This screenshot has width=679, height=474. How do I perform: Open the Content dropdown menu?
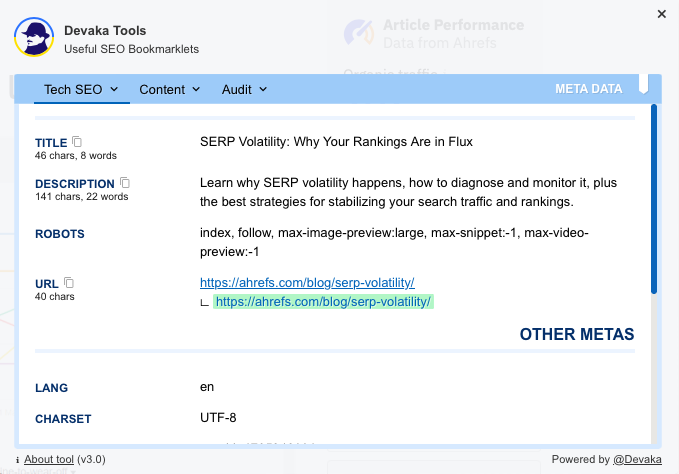[170, 90]
